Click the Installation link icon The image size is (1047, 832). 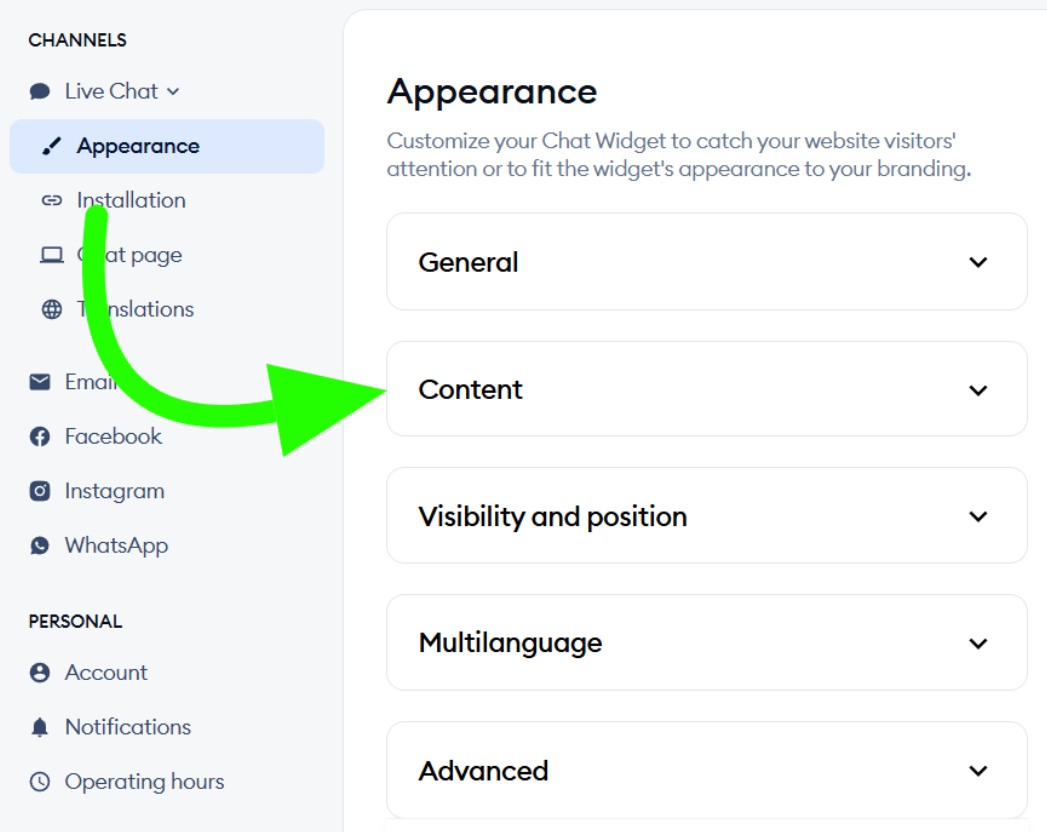tap(51, 201)
